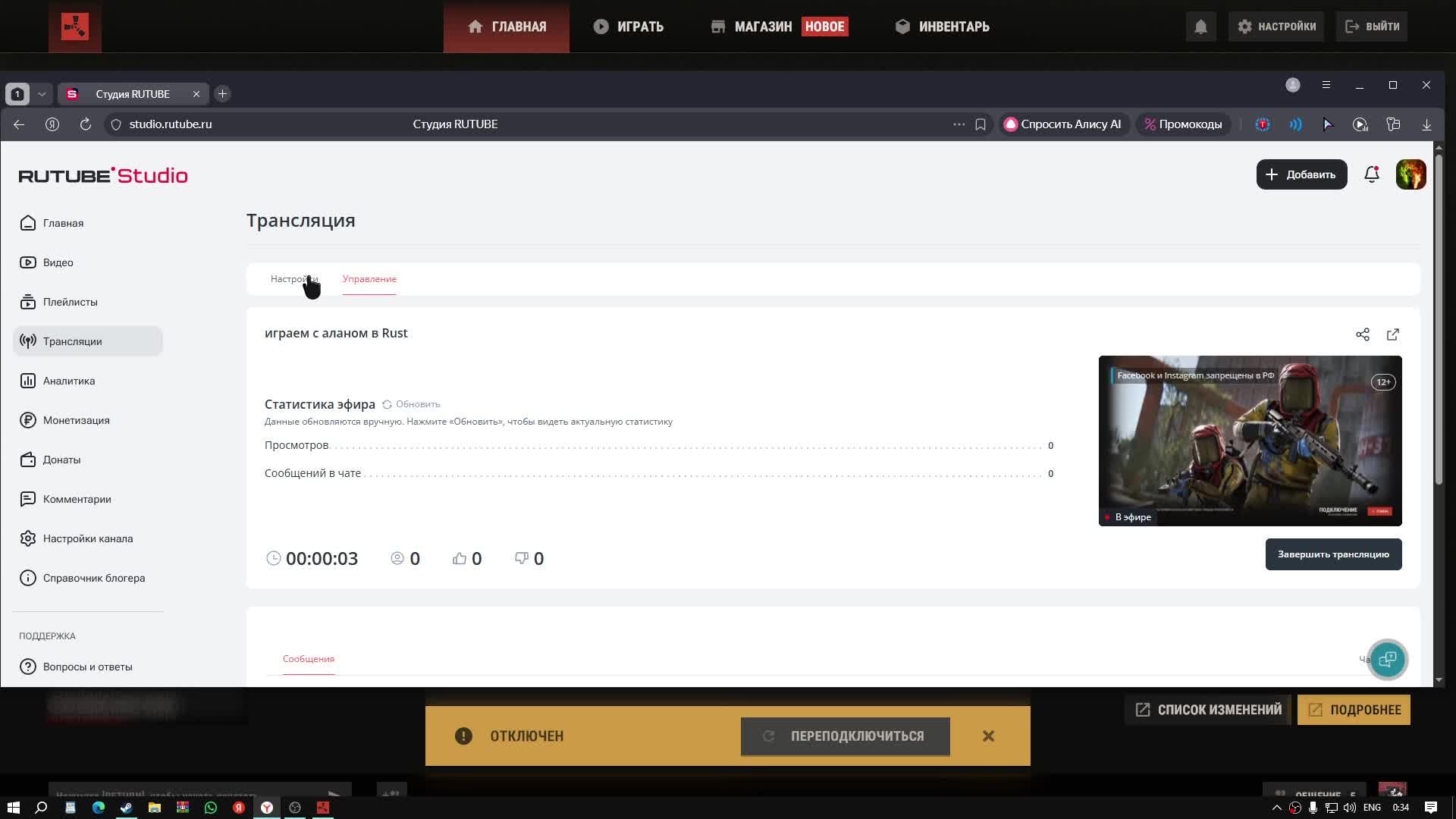Open stream in new window icon
The width and height of the screenshot is (1456, 819).
[1392, 334]
